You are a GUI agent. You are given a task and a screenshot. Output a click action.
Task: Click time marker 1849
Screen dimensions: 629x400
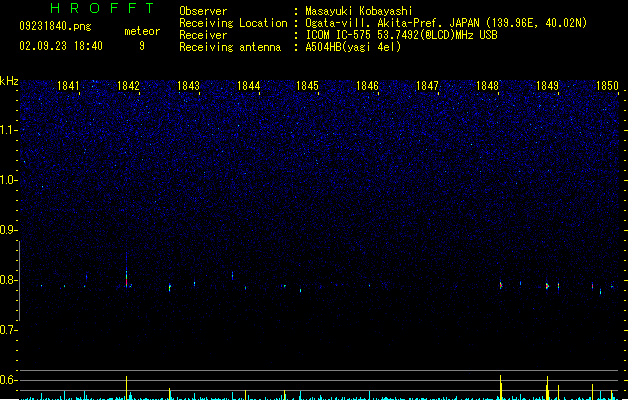tap(547, 86)
